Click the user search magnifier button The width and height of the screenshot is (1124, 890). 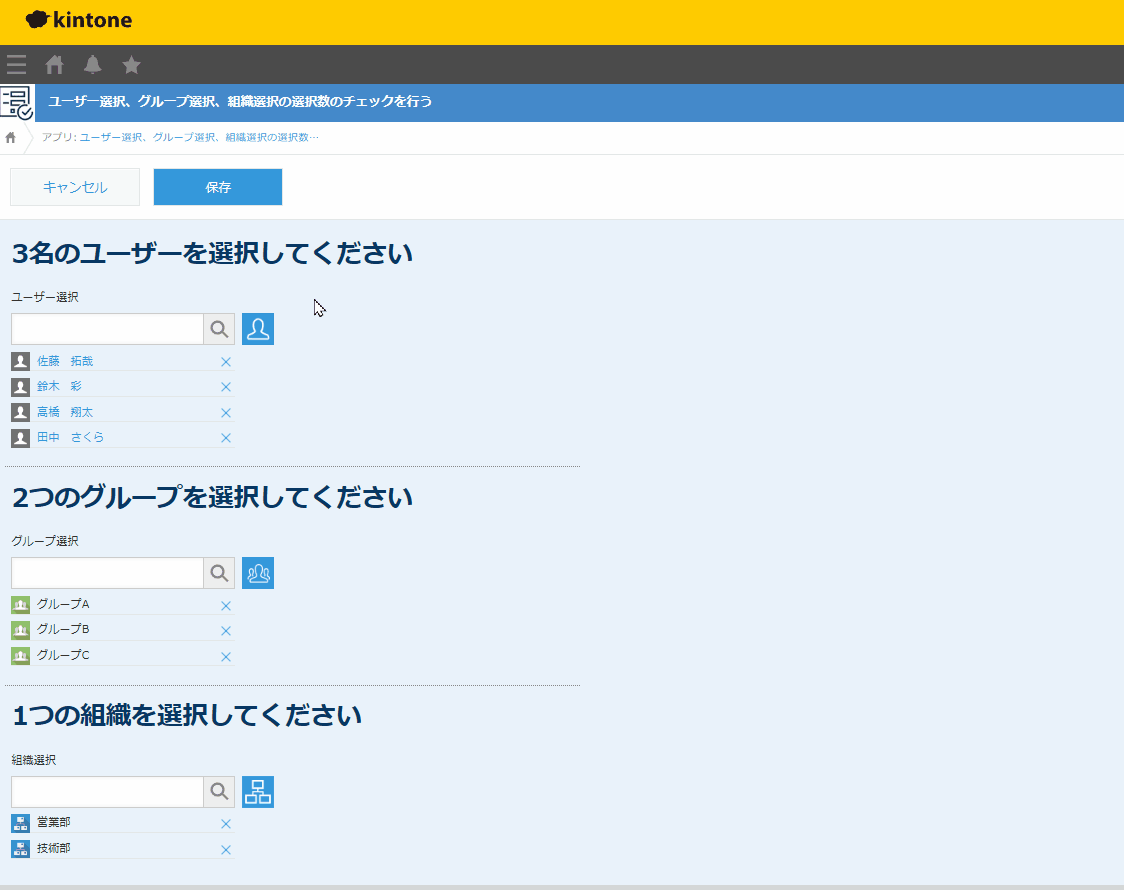[219, 329]
